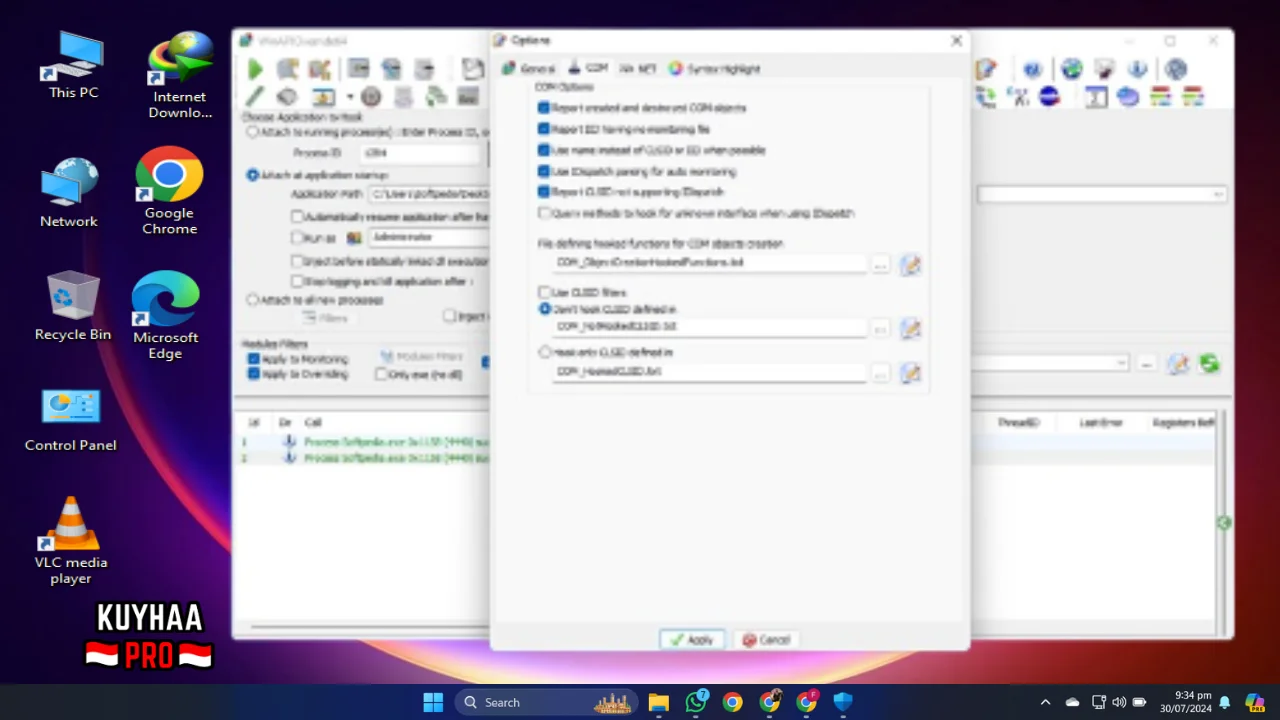This screenshot has width=1280, height=720.
Task: Edit the COM_NotHookedCLSID file with pencil icon
Action: (x=910, y=329)
